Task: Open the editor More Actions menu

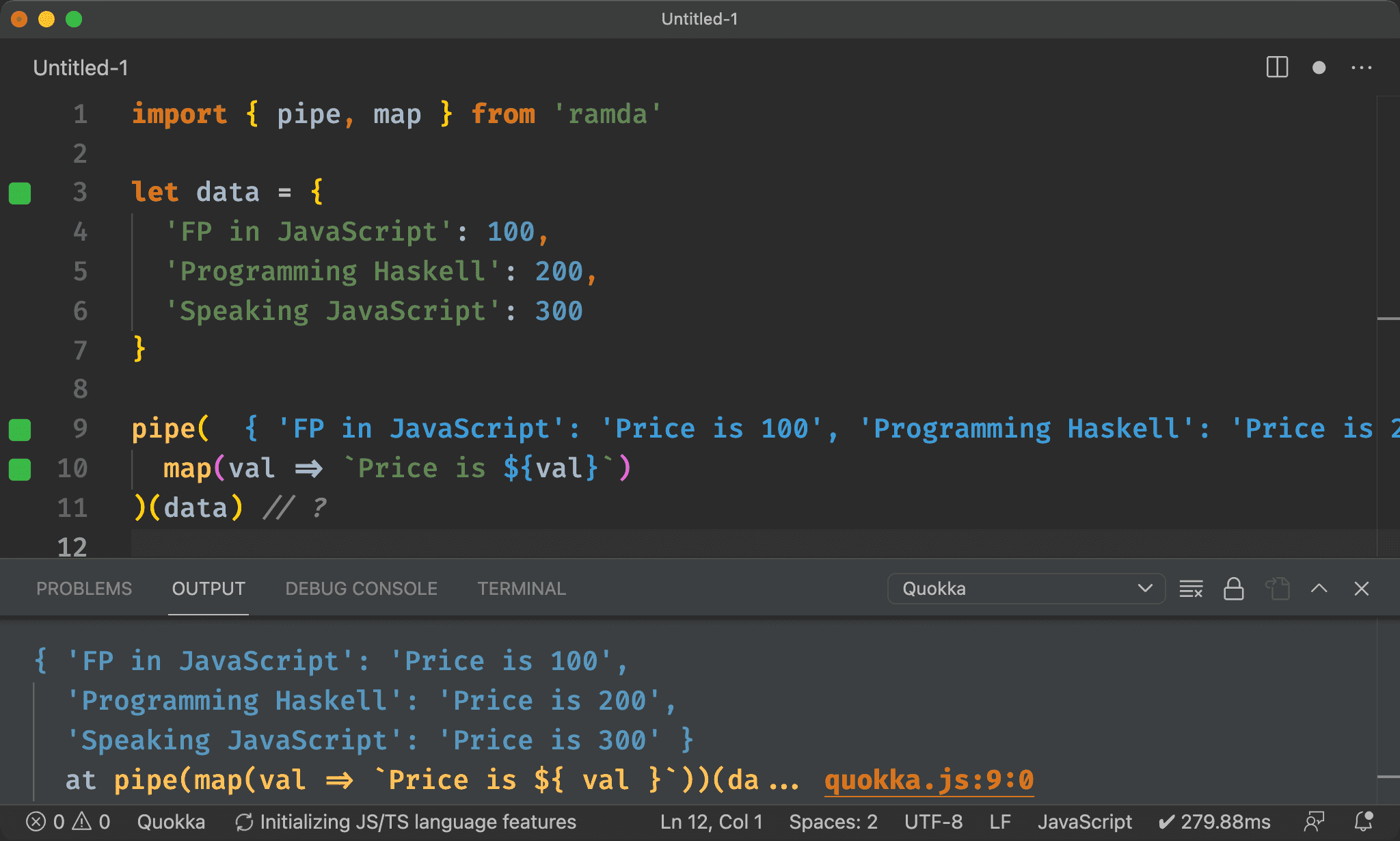Action: pyautogui.click(x=1361, y=68)
